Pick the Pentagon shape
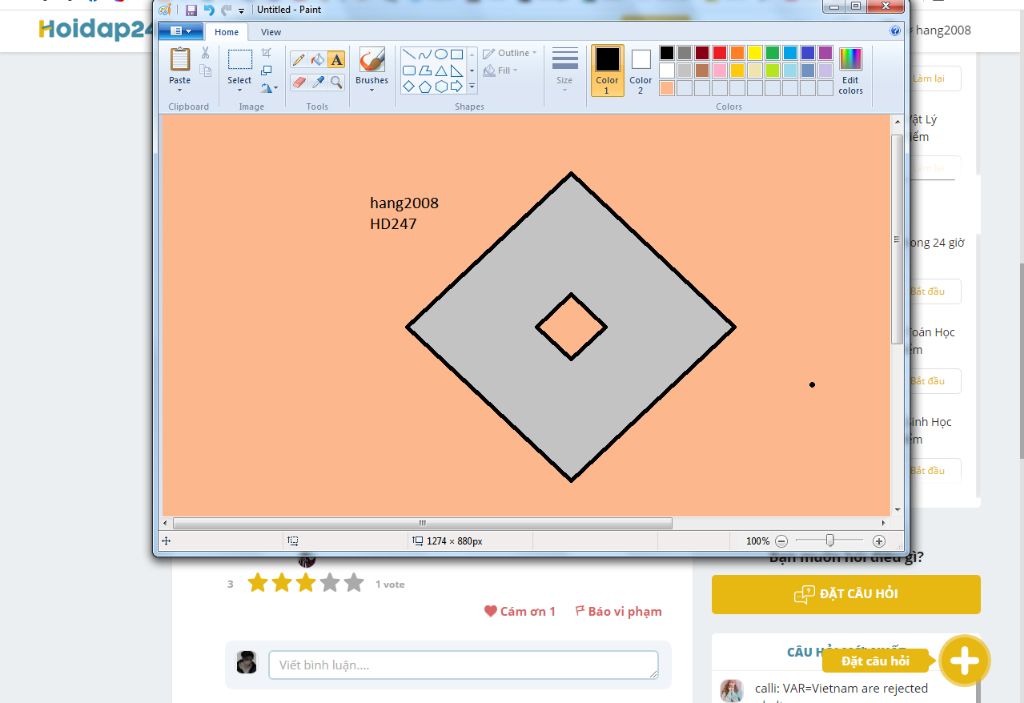This screenshot has width=1024, height=703. click(425, 86)
